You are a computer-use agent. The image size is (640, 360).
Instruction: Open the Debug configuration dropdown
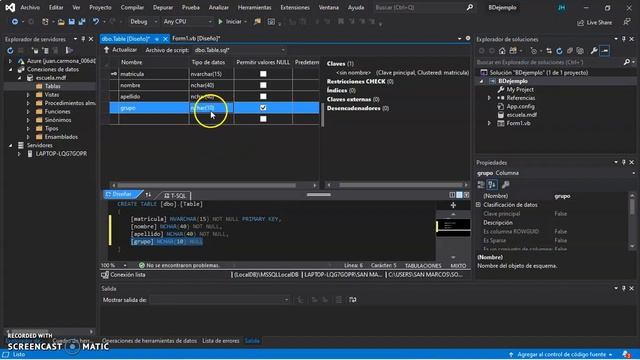click(x=143, y=22)
